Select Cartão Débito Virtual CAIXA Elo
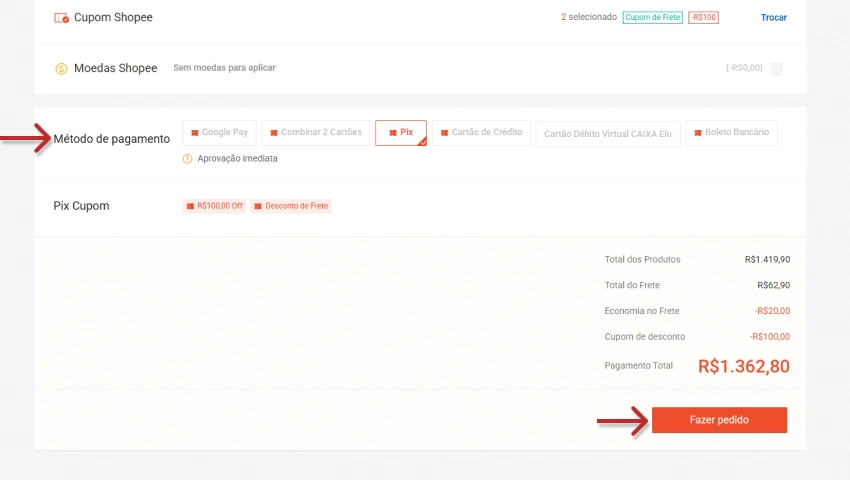Screen dimensions: 850x480 (x=608, y=134)
